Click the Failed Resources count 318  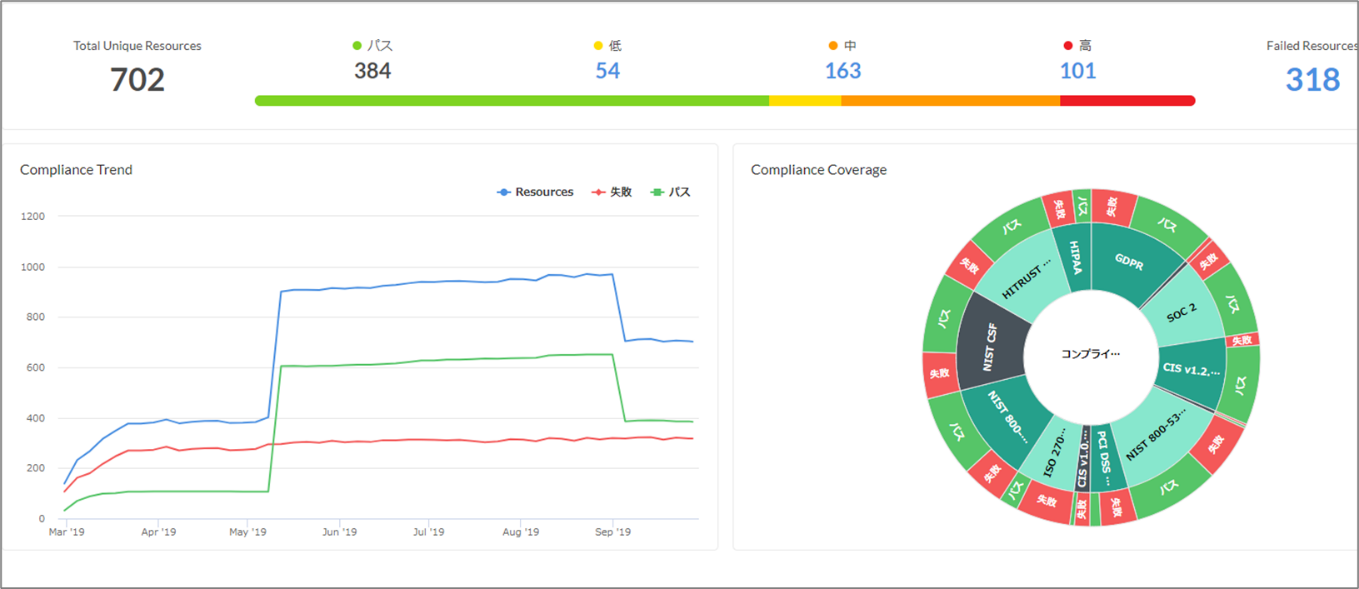(x=1312, y=80)
